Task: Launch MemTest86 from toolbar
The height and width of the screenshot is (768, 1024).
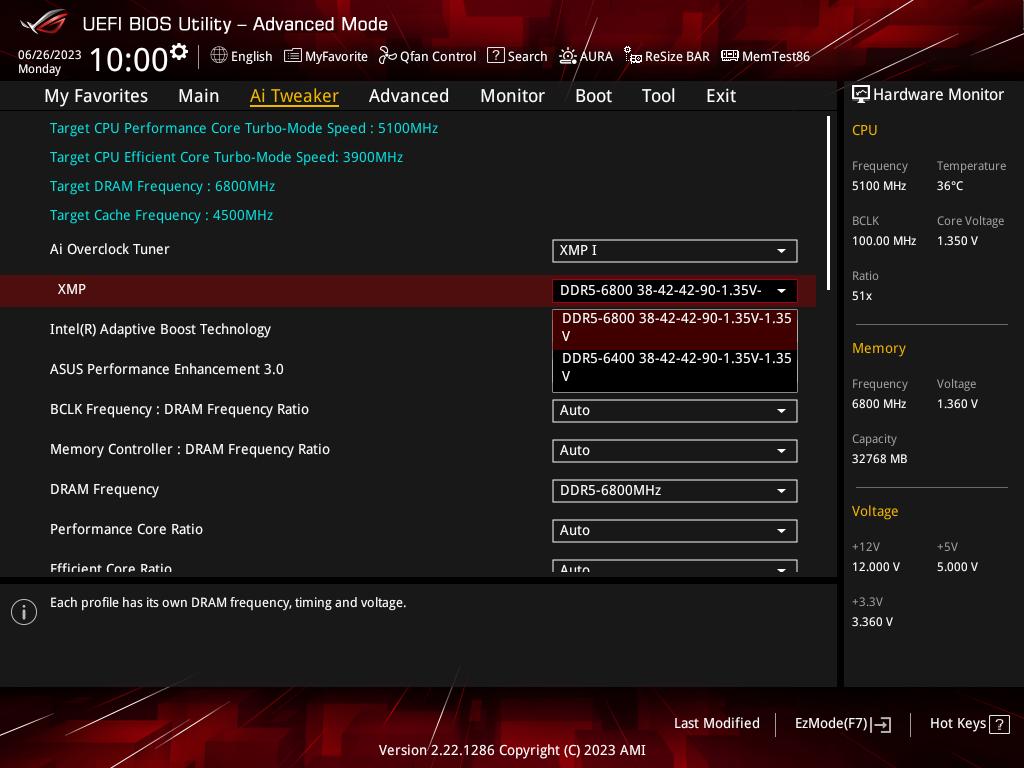Action: [x=765, y=56]
